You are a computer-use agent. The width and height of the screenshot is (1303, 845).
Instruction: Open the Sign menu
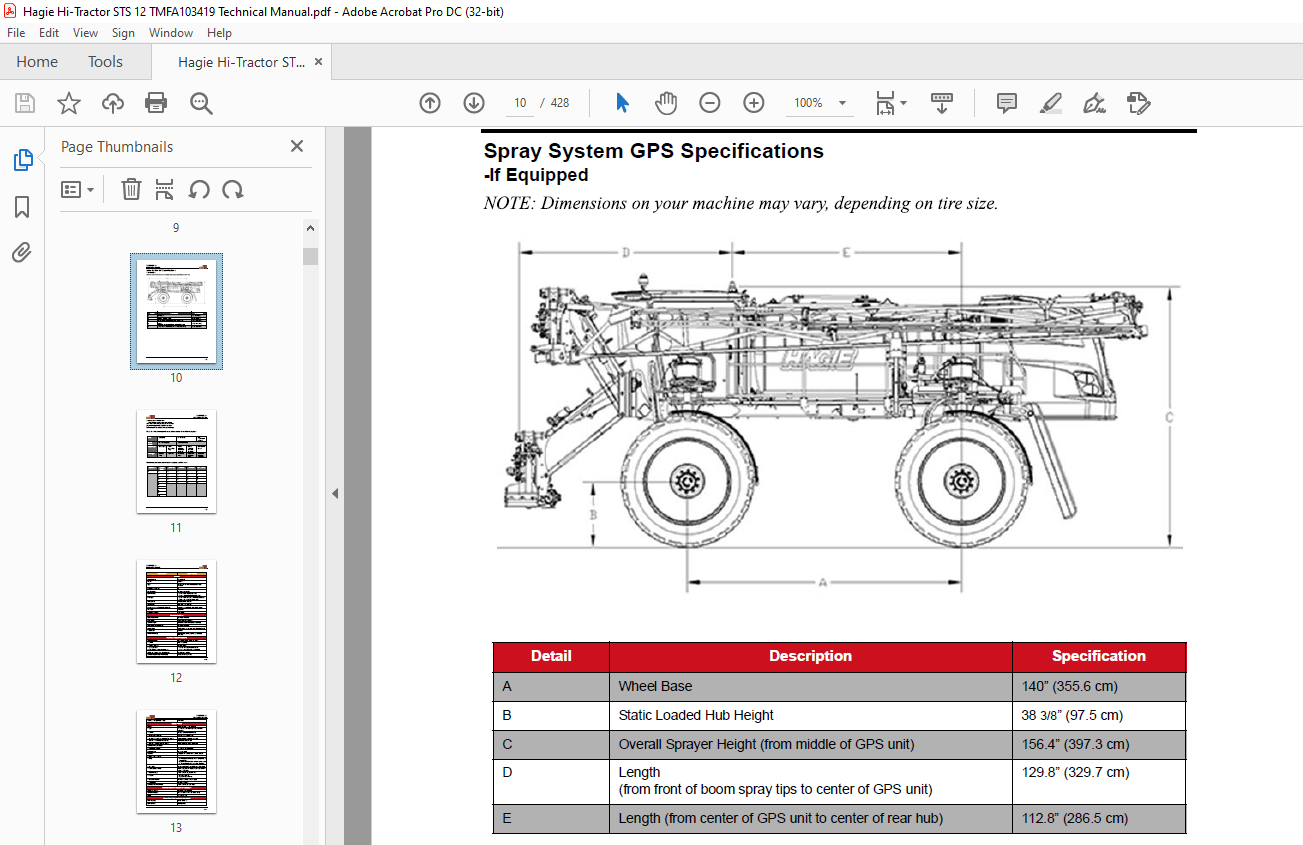123,33
